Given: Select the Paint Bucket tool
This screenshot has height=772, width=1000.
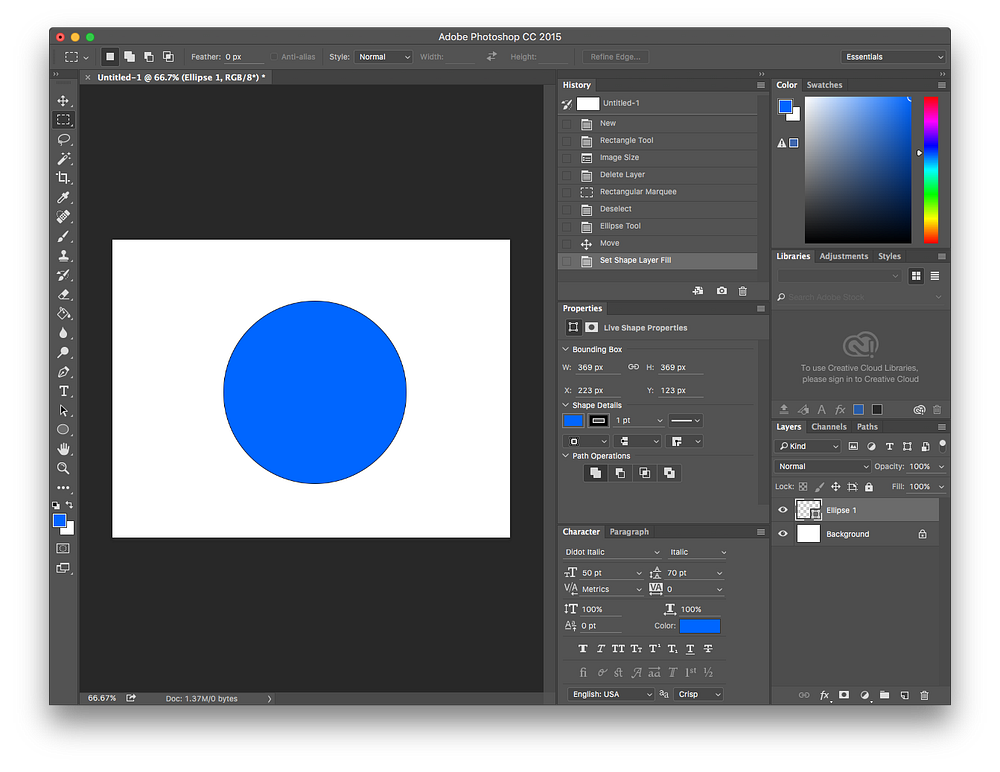Looking at the screenshot, I should [x=63, y=313].
